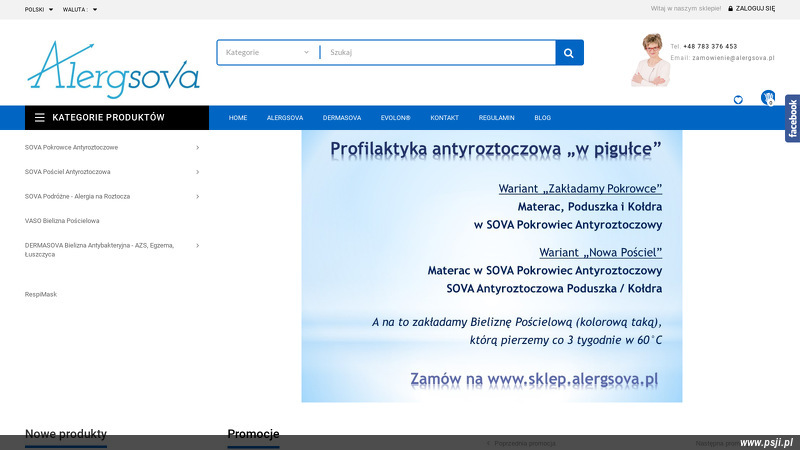Open the wishlist heart icon

point(738,100)
